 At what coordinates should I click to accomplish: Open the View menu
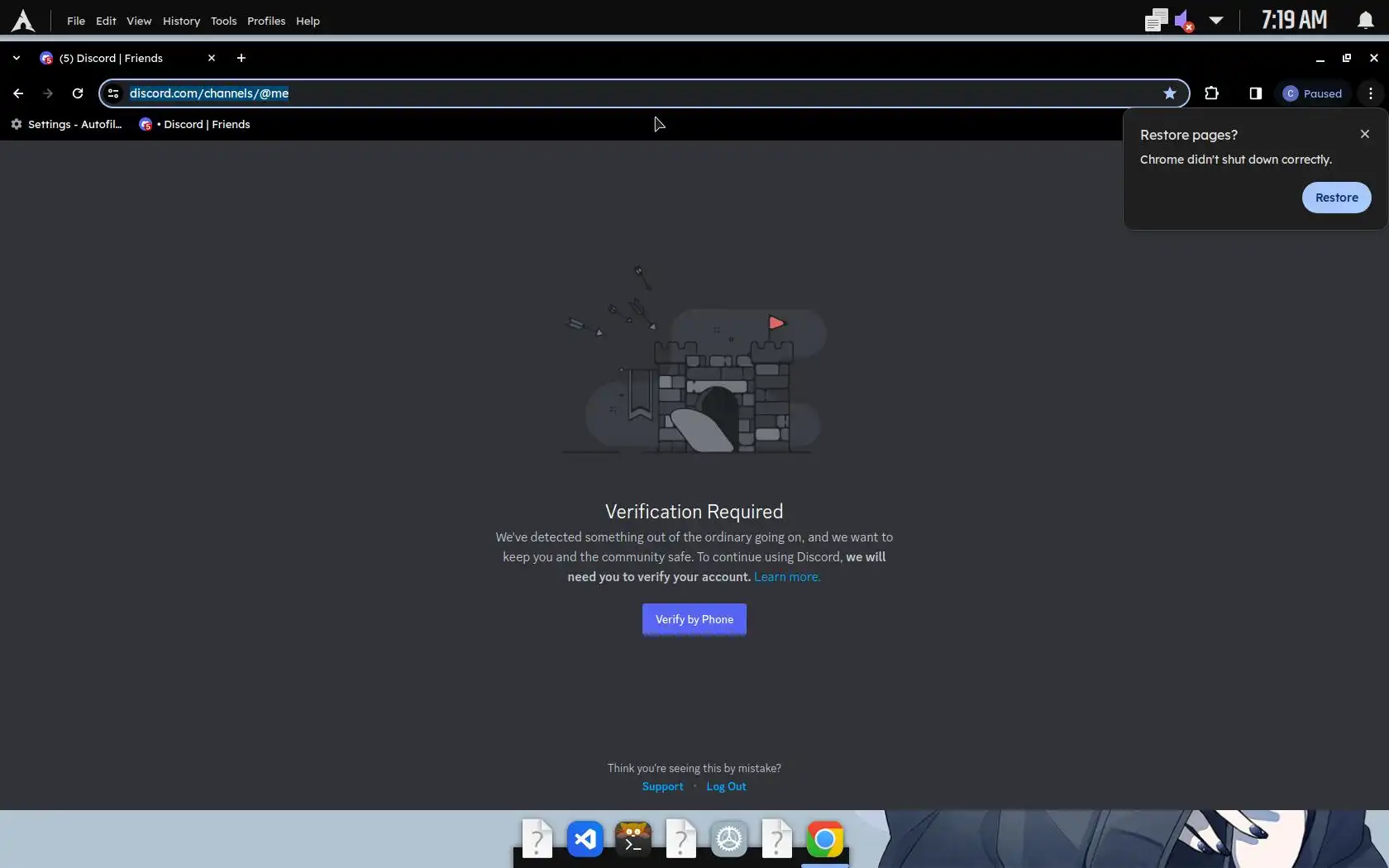pos(139,21)
